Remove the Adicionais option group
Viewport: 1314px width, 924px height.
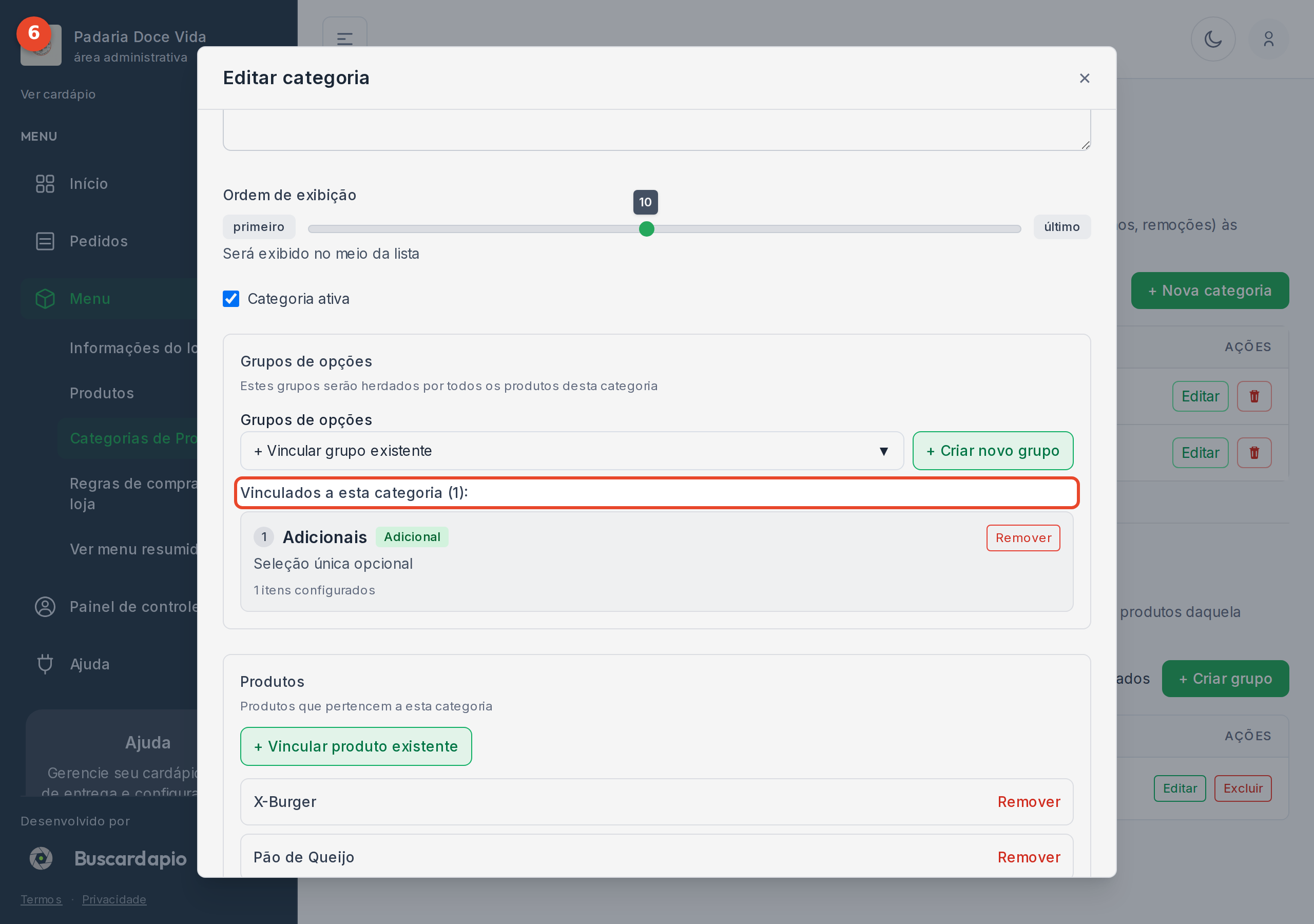(1022, 538)
